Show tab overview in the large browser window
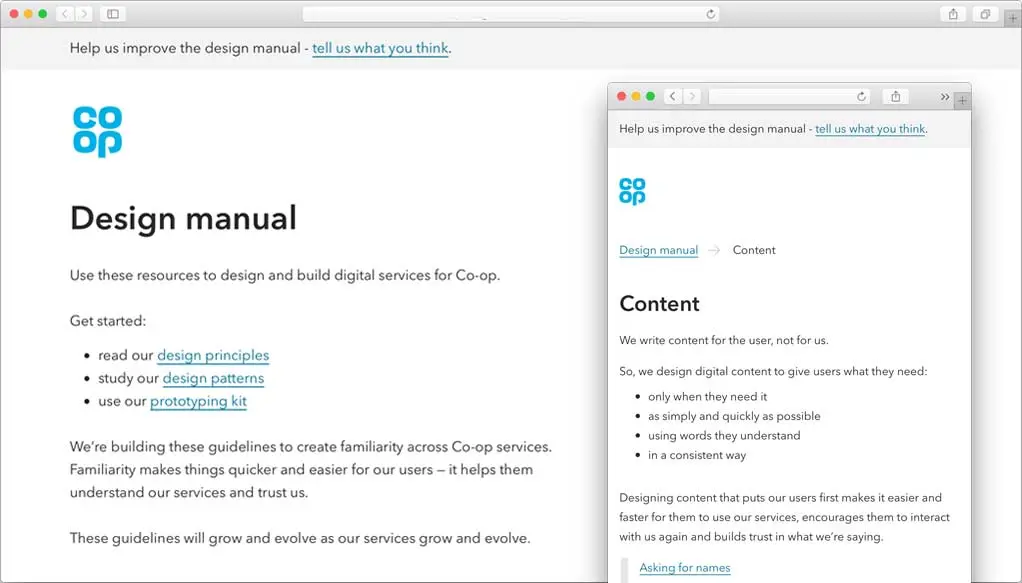Image resolution: width=1022 pixels, height=583 pixels. [x=986, y=14]
